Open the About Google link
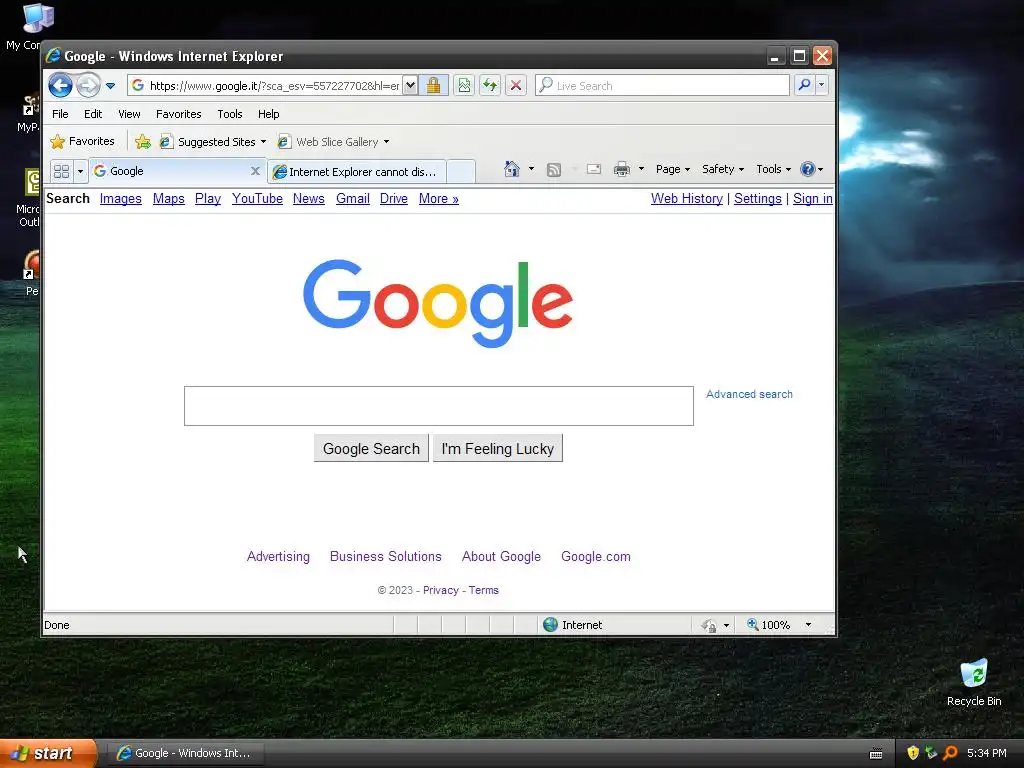Image resolution: width=1024 pixels, height=768 pixels. pos(502,556)
